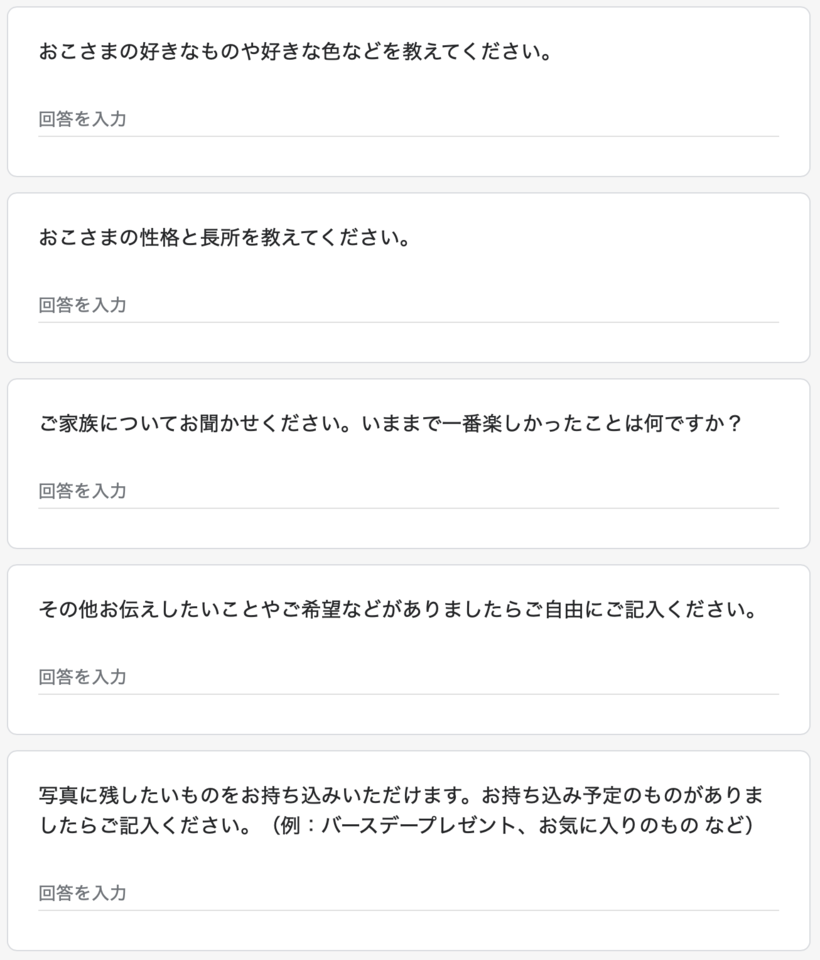Click the いままで一番楽しかったことは何ですか phrase

(x=551, y=424)
